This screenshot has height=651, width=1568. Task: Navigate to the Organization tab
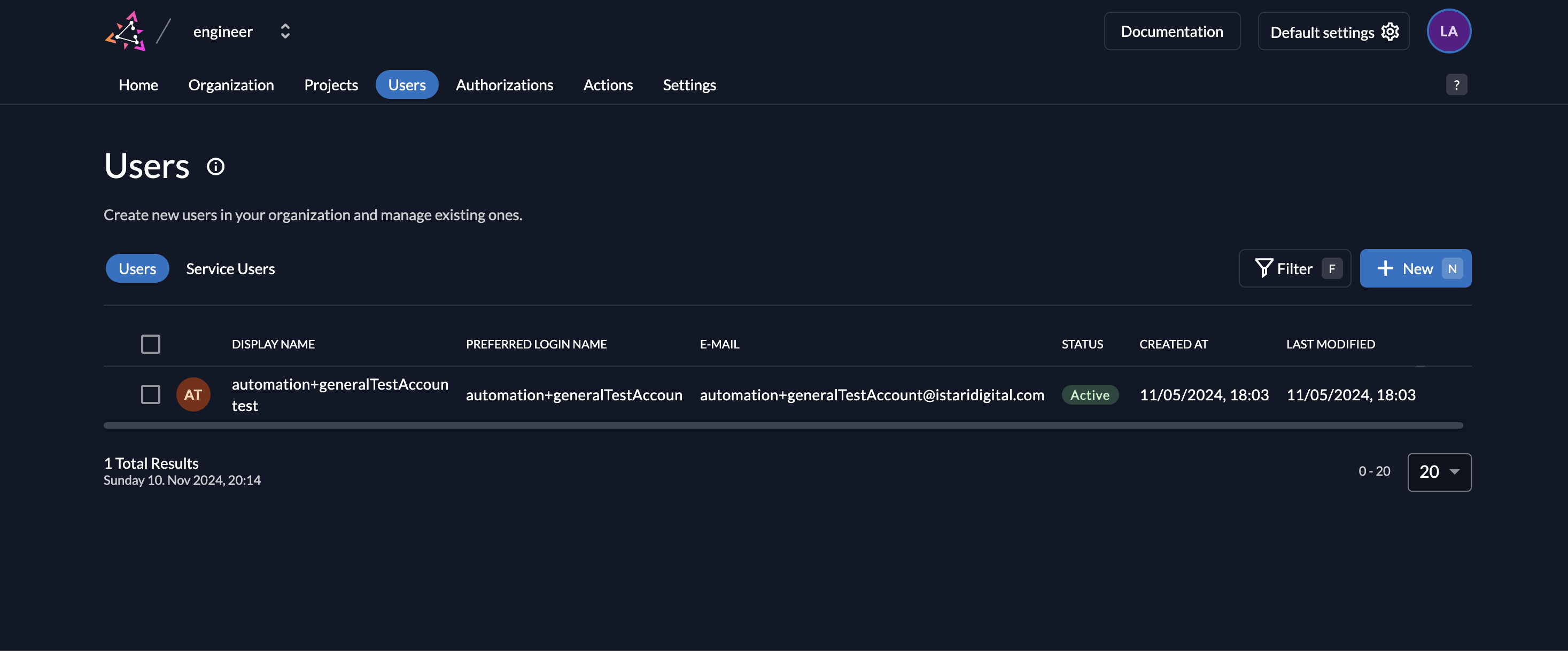231,84
